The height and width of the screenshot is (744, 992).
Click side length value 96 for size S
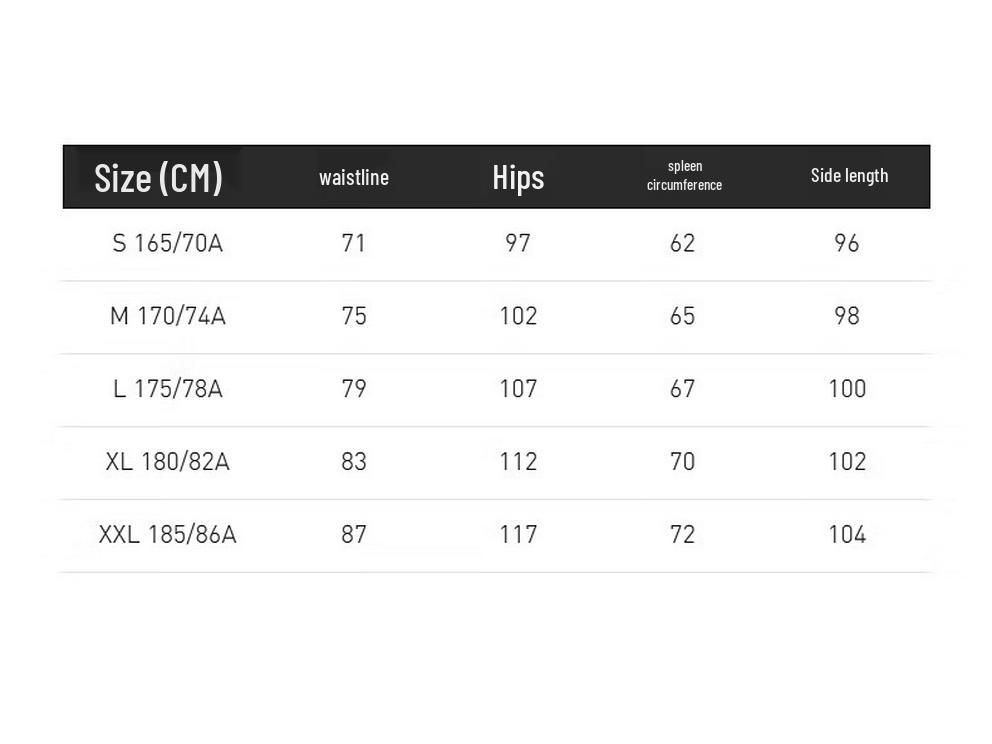pos(847,243)
